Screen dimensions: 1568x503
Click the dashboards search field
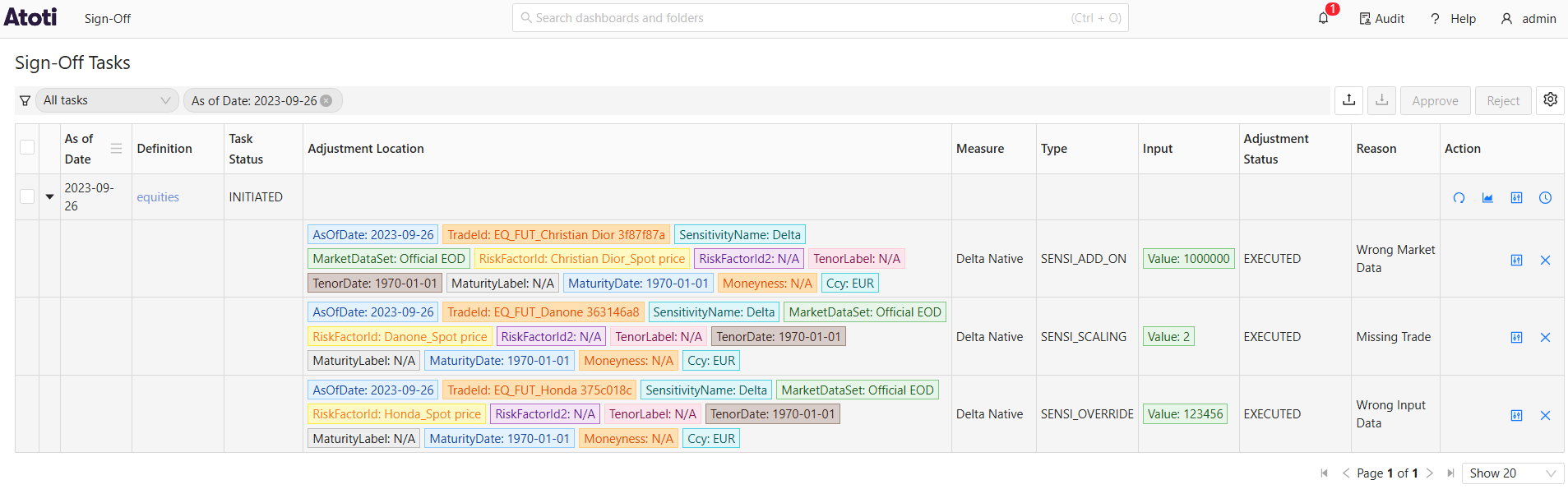coord(819,18)
